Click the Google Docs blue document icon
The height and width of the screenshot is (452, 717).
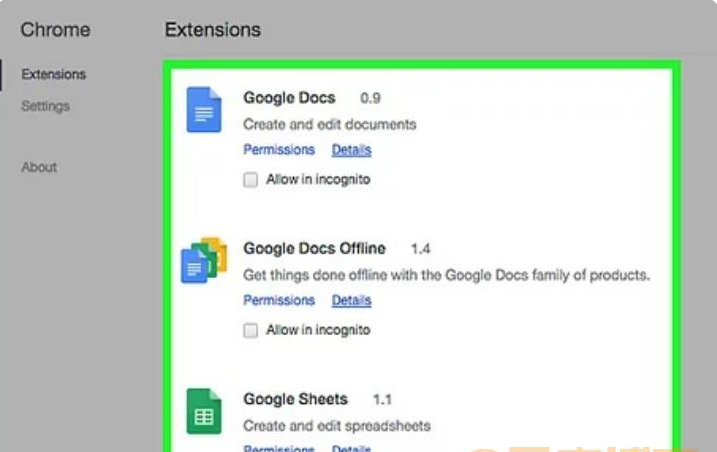[x=204, y=109]
